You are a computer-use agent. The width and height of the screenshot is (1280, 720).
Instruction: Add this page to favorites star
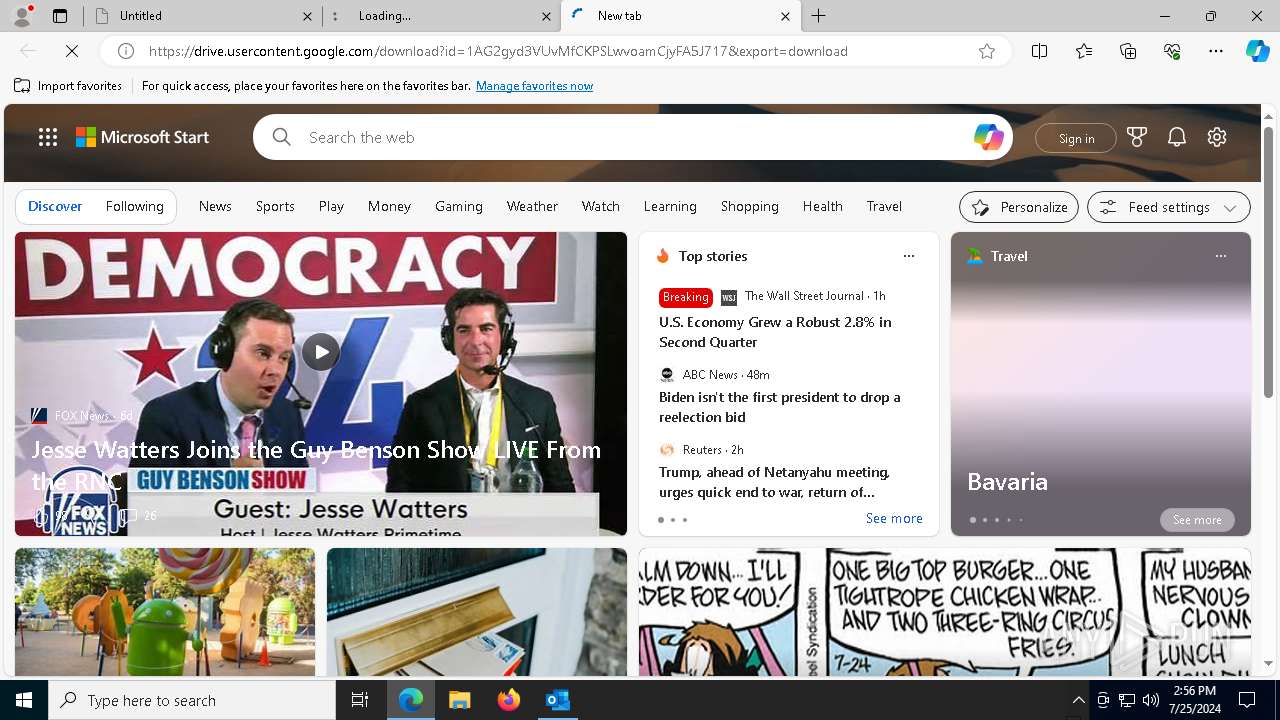[987, 51]
